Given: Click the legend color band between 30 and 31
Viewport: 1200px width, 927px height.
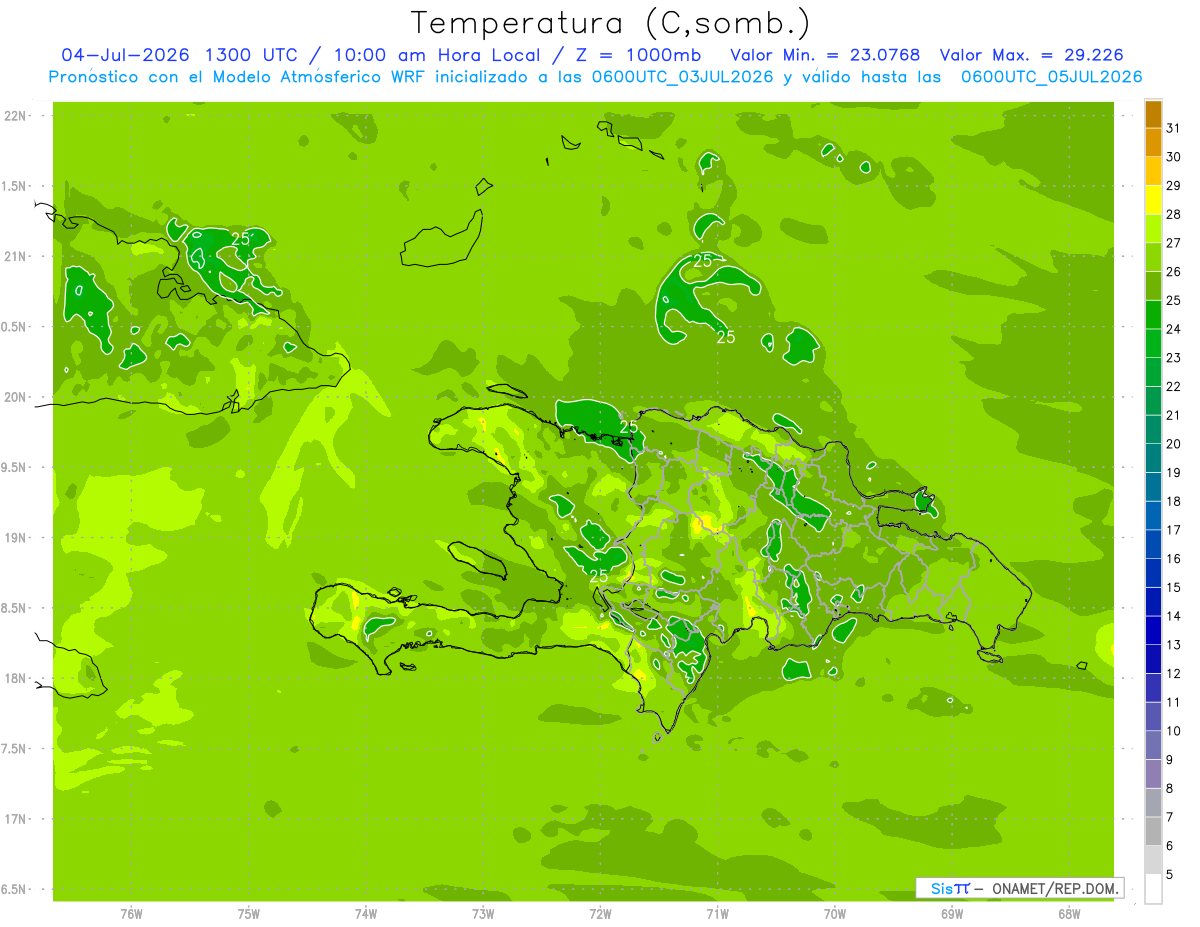Looking at the screenshot, I should (1153, 142).
